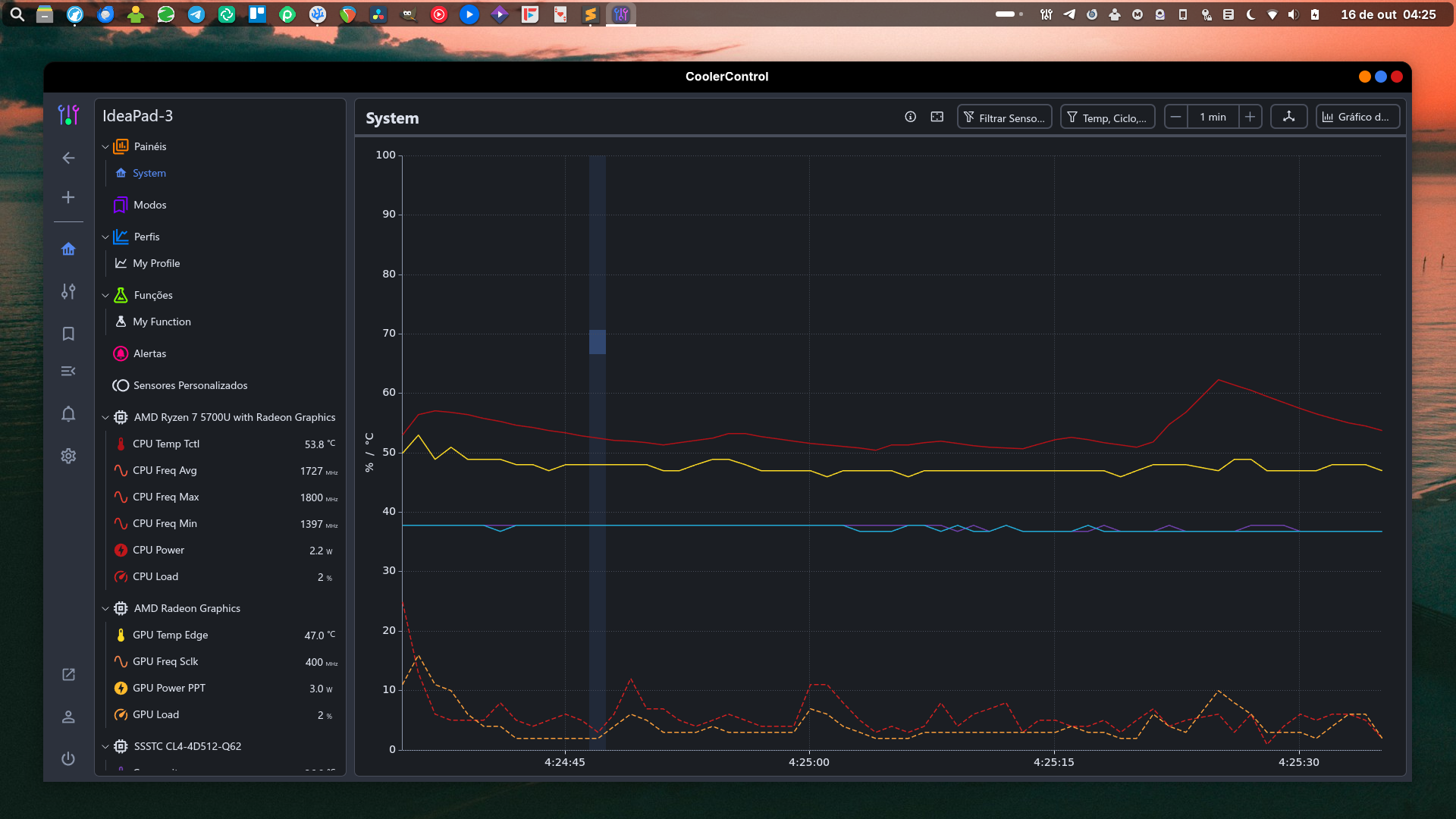Click the back arrow icon in sidebar
The width and height of the screenshot is (1456, 819).
tap(68, 158)
